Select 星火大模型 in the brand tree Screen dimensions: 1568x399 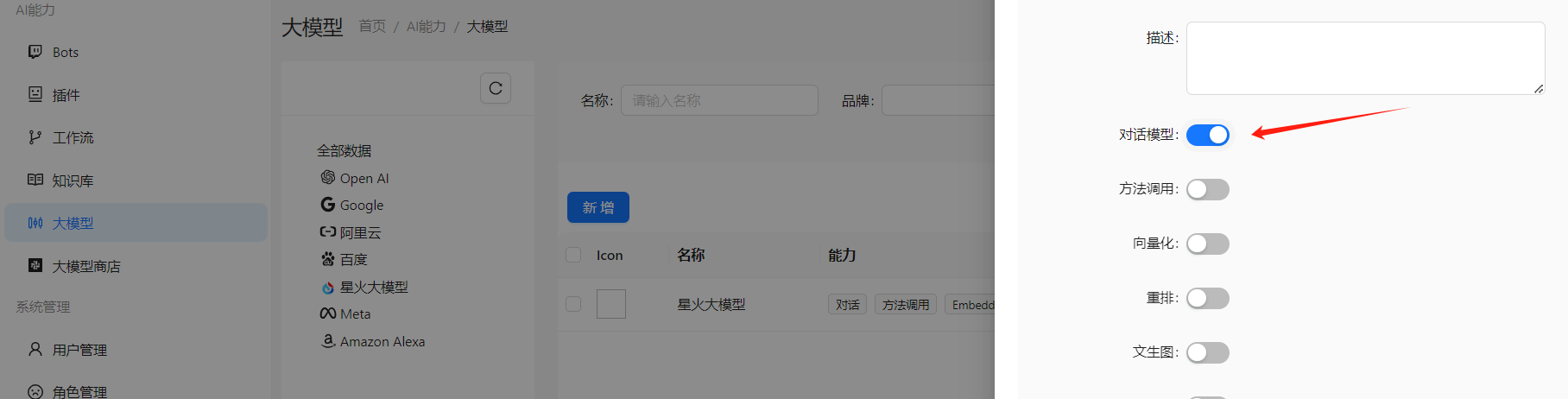point(373,288)
